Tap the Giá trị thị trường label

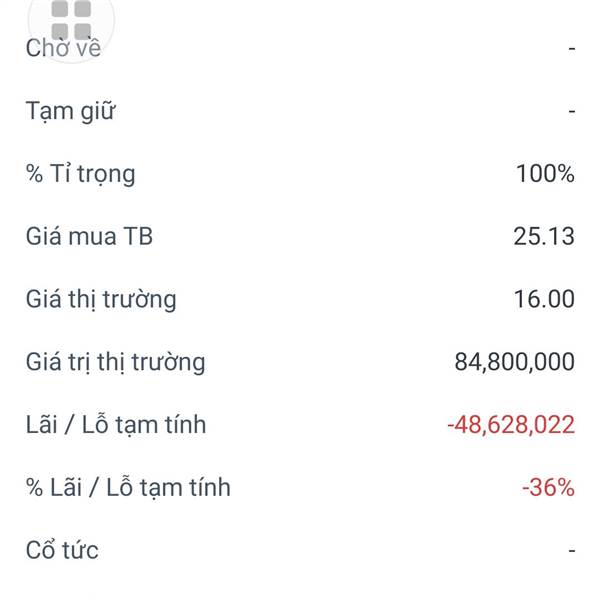coord(116,362)
